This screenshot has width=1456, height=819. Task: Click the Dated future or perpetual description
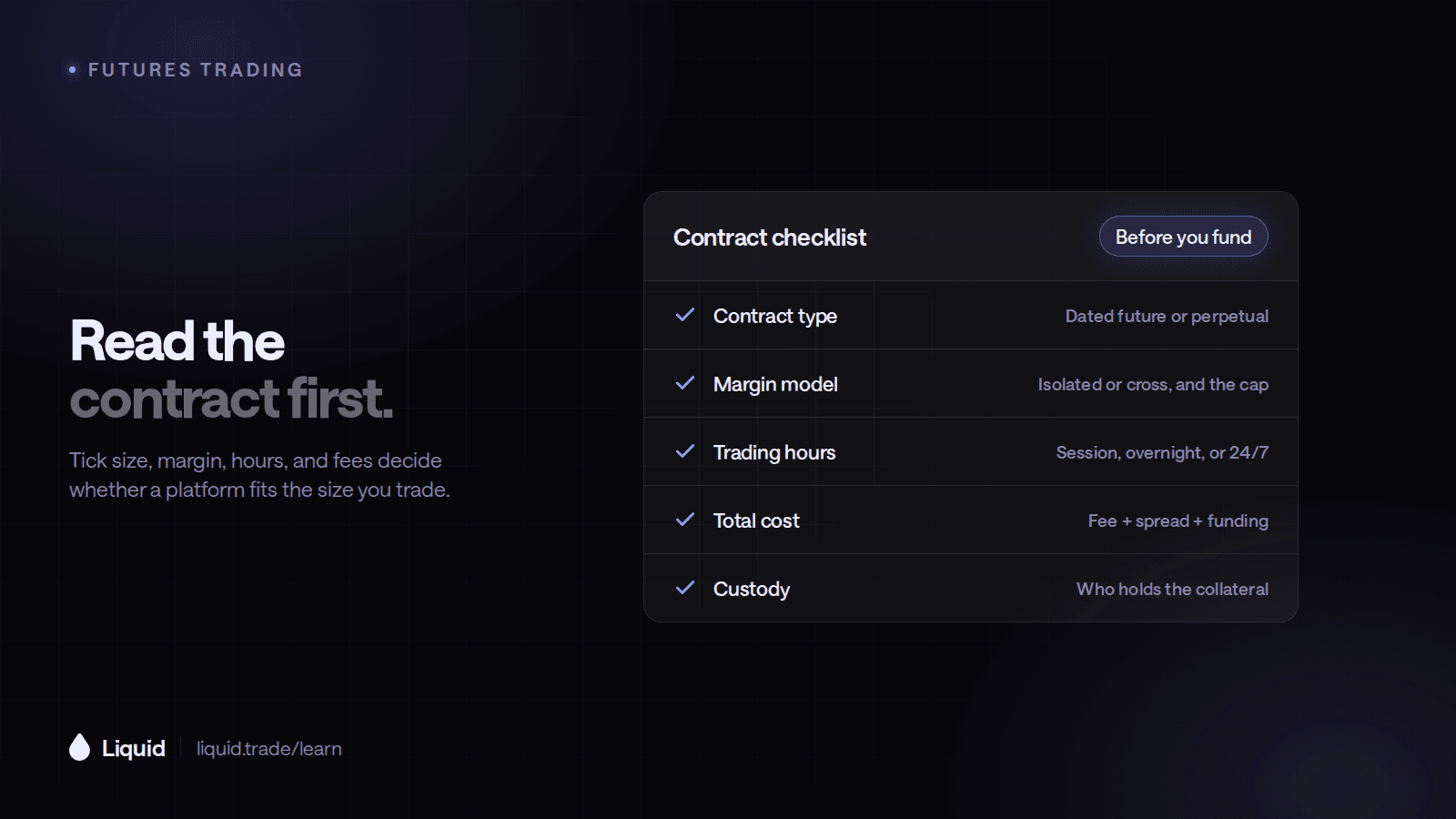pos(1167,317)
